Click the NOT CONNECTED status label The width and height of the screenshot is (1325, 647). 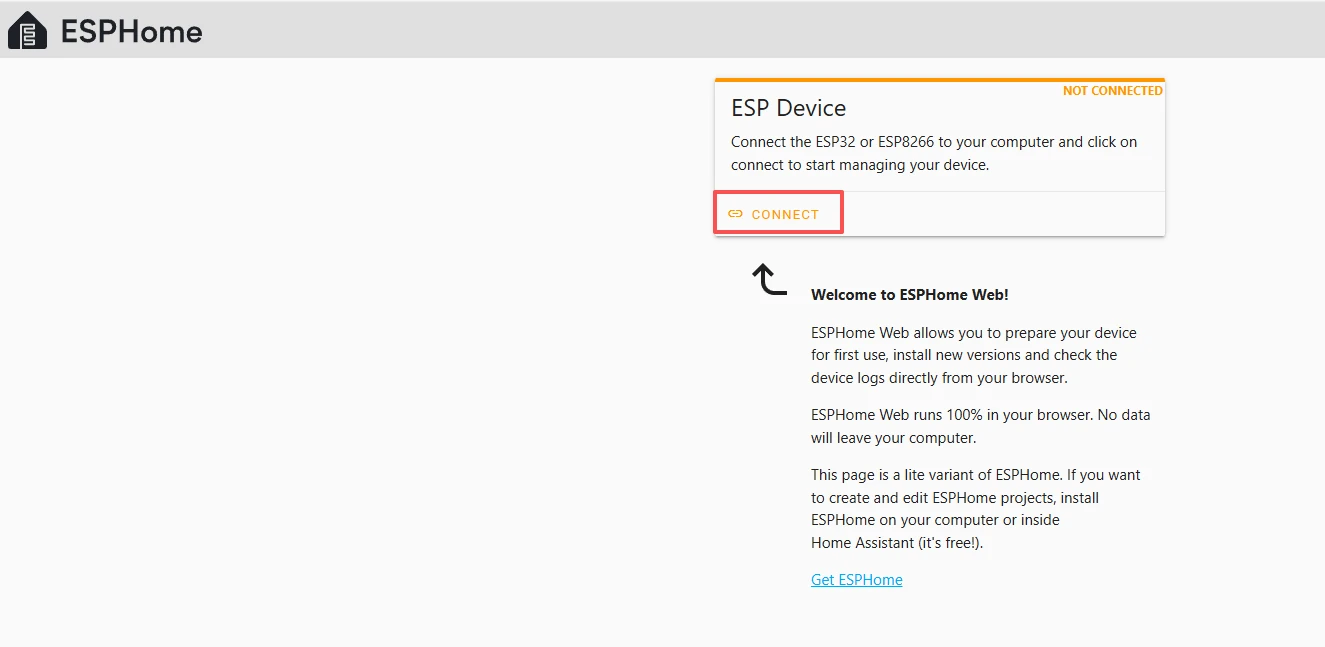[1112, 91]
